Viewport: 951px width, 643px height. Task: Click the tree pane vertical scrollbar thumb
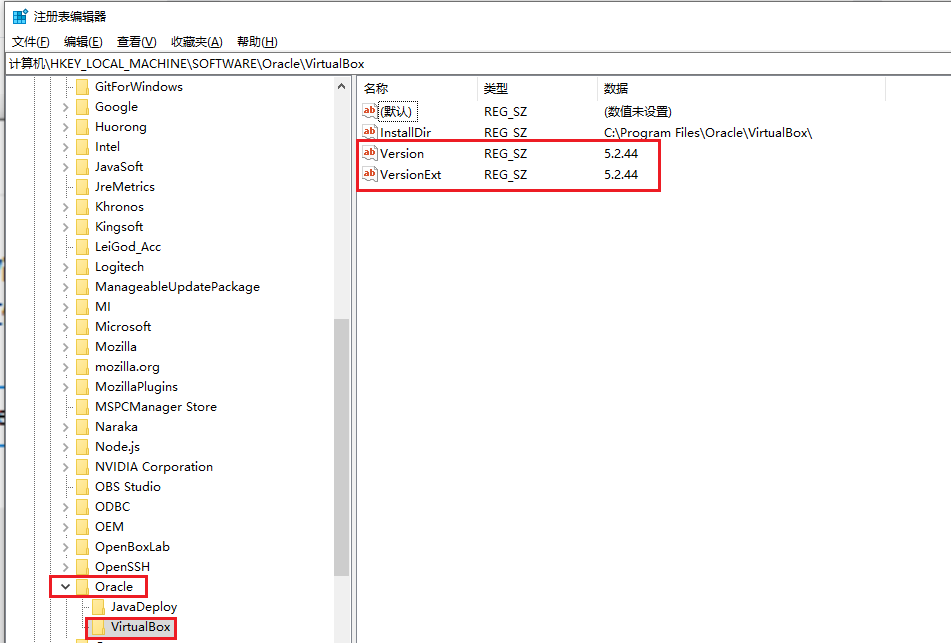[x=341, y=447]
